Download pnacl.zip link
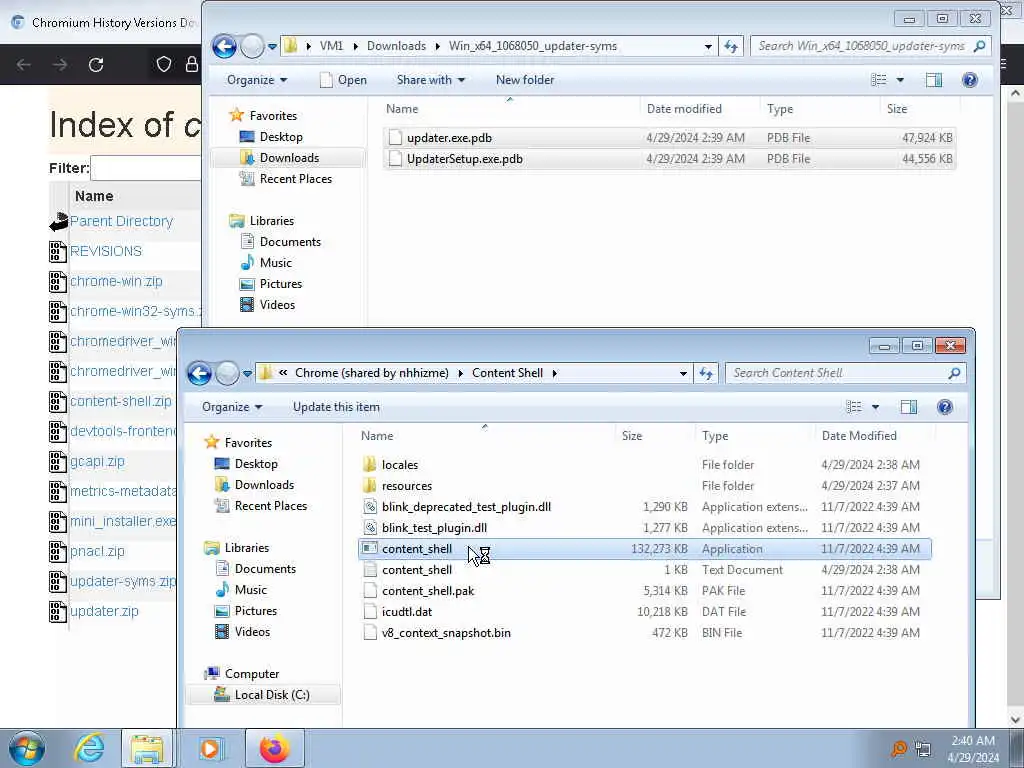This screenshot has width=1024, height=768. click(97, 551)
